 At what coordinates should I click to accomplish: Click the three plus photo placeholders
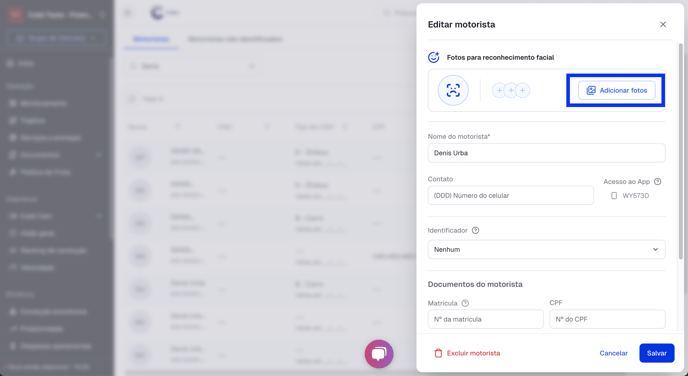(511, 90)
